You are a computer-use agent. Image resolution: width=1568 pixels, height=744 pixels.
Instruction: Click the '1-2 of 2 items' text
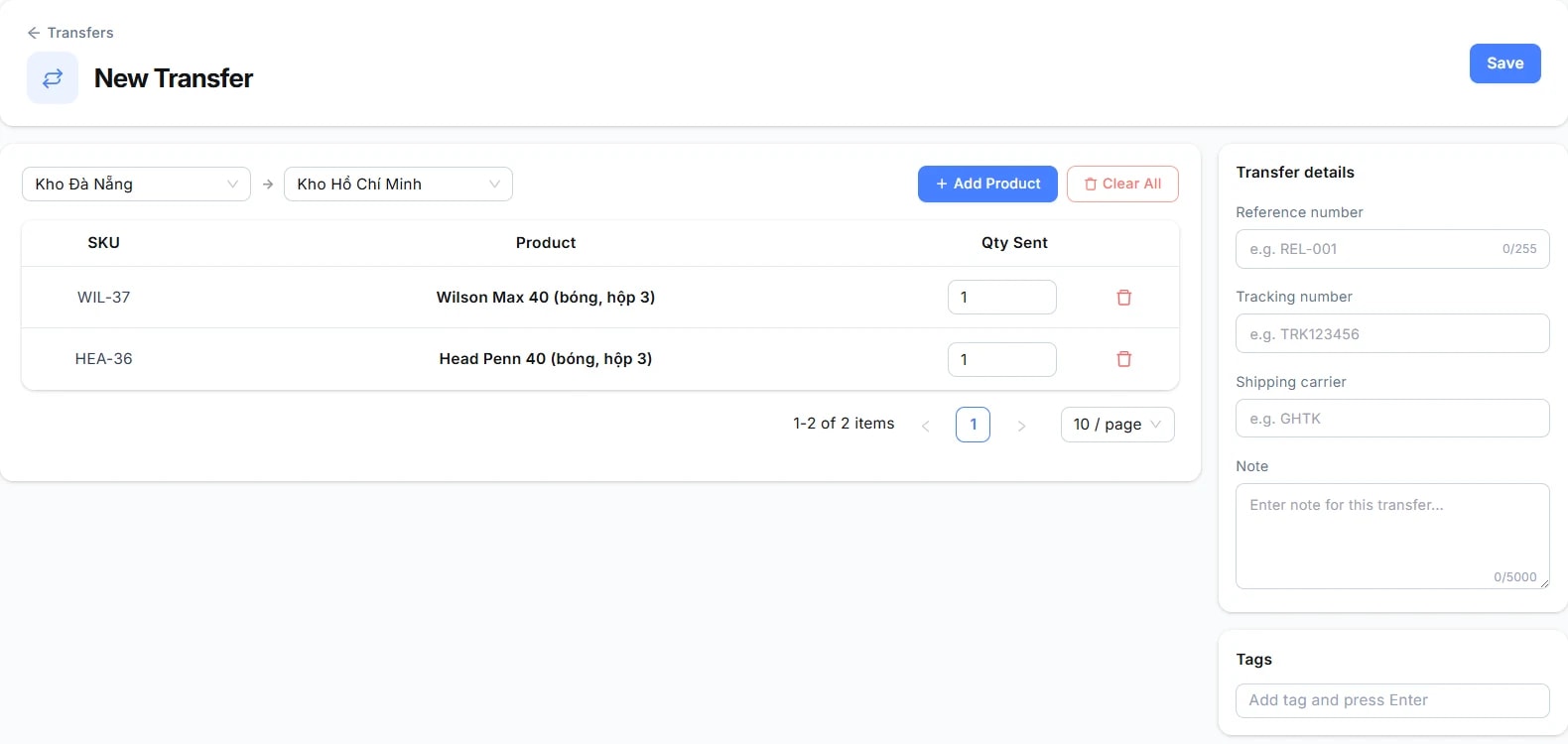pos(844,424)
